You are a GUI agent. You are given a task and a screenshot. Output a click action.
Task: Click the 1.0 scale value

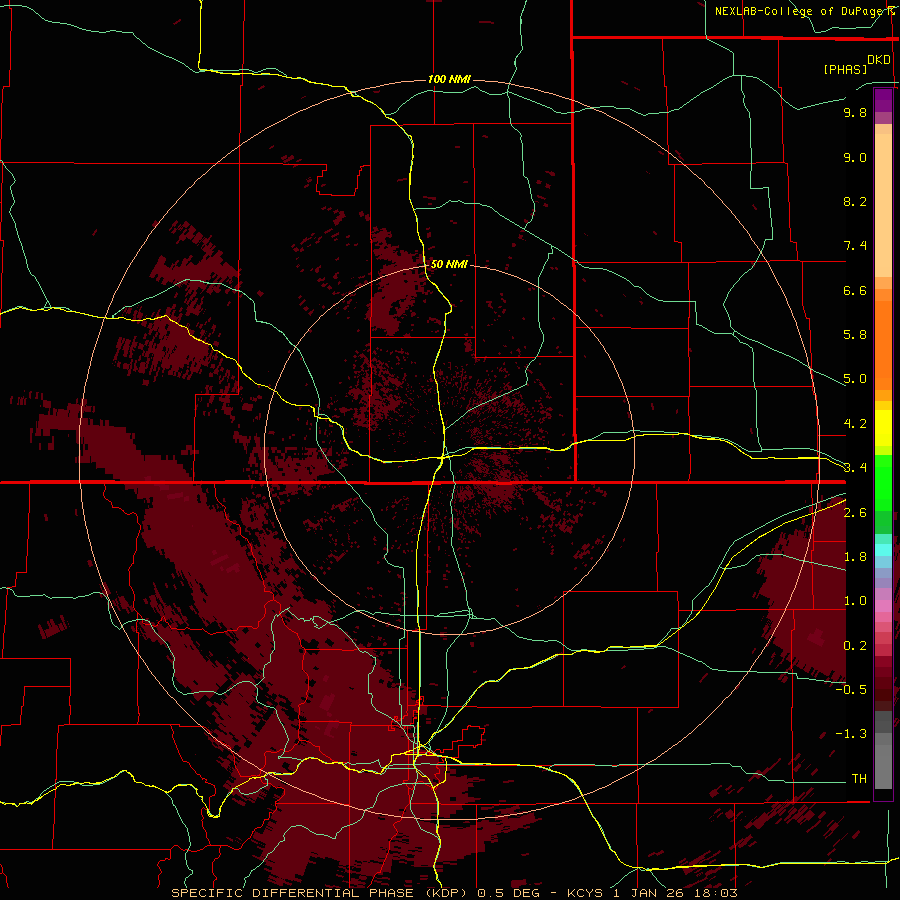855,601
